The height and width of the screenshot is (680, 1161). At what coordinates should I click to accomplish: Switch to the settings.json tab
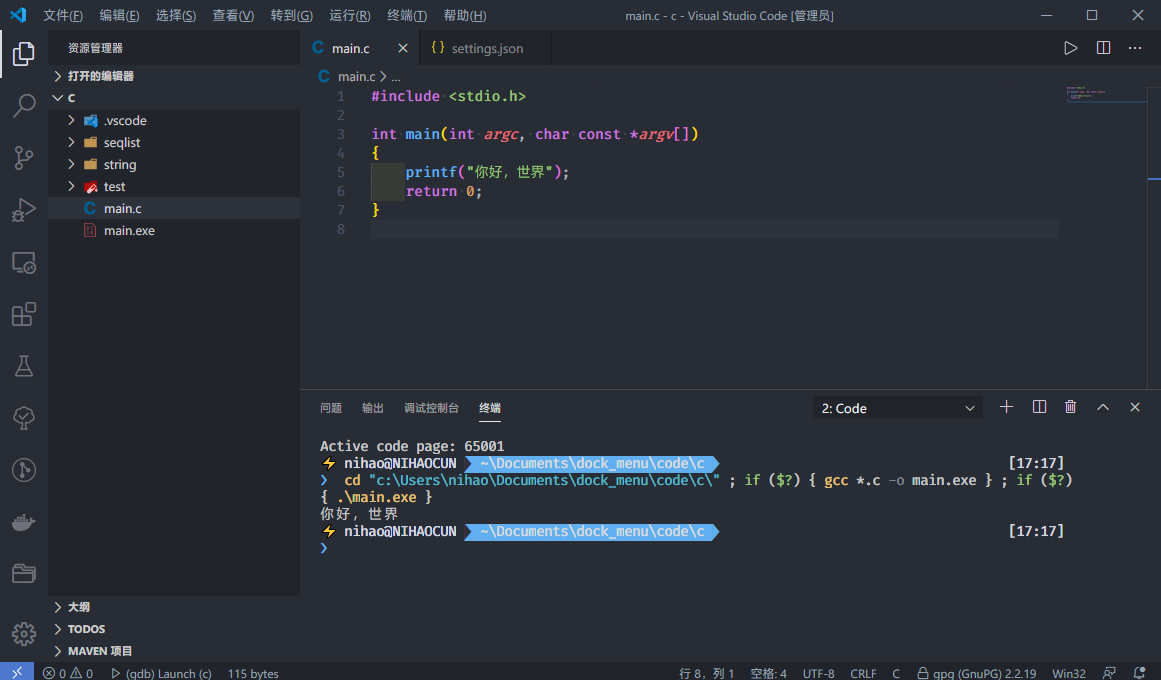tap(486, 48)
